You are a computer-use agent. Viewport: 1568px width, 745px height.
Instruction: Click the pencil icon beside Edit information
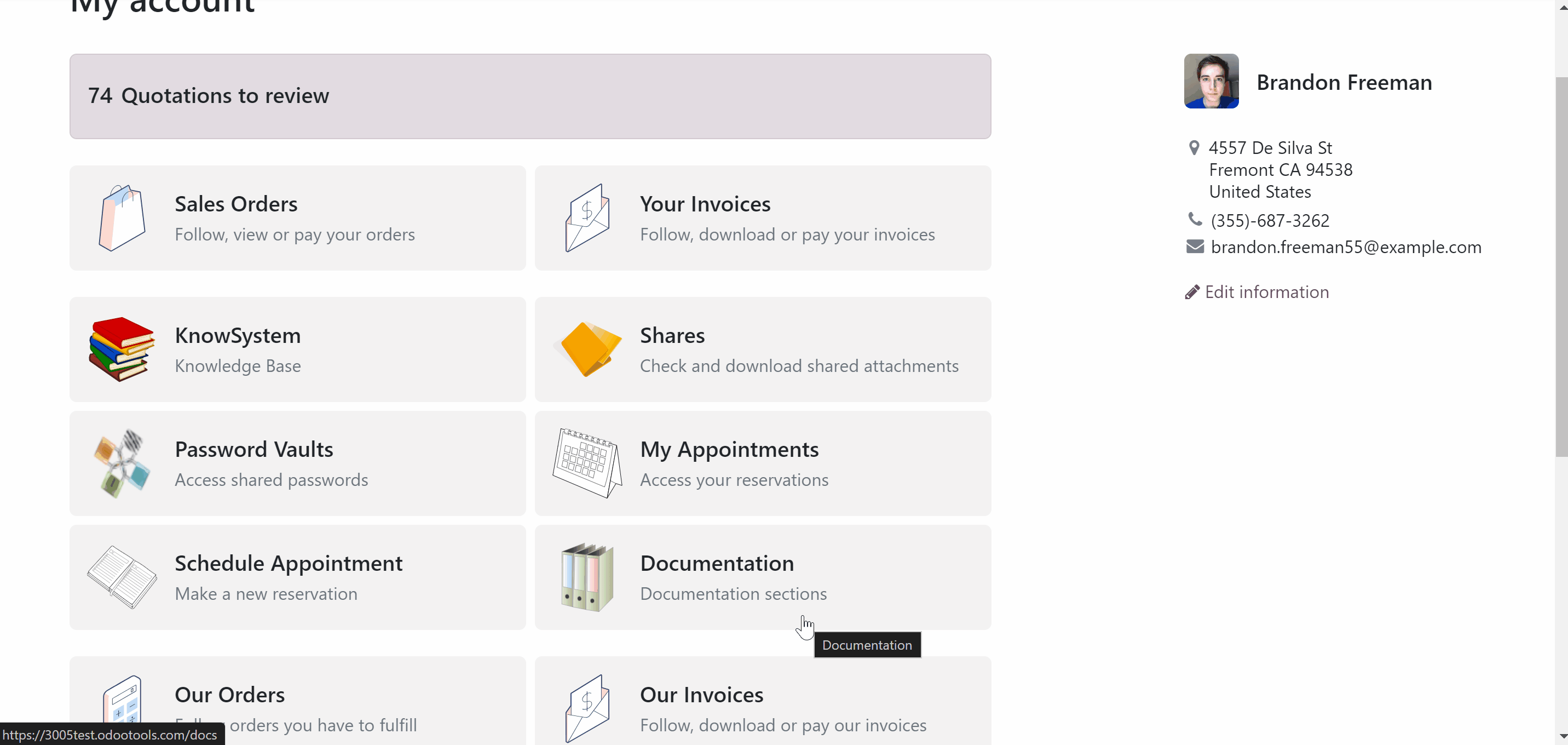(1192, 293)
